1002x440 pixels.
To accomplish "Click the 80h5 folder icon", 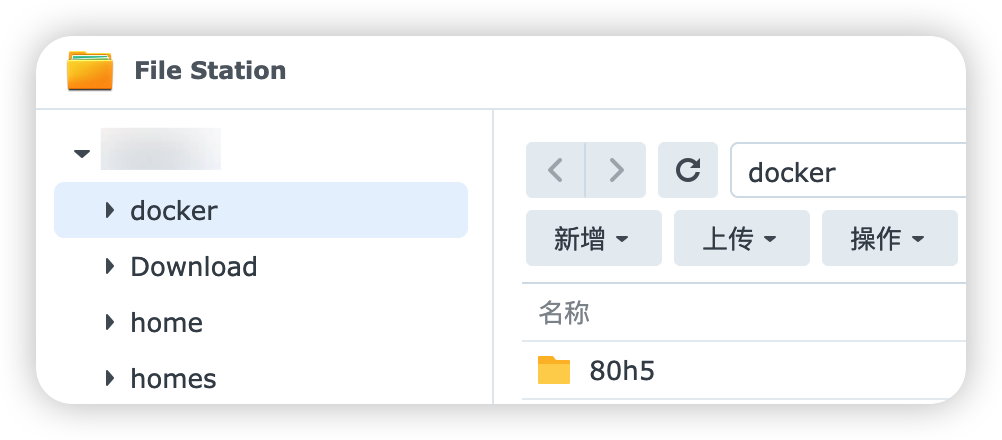I will click(553, 371).
